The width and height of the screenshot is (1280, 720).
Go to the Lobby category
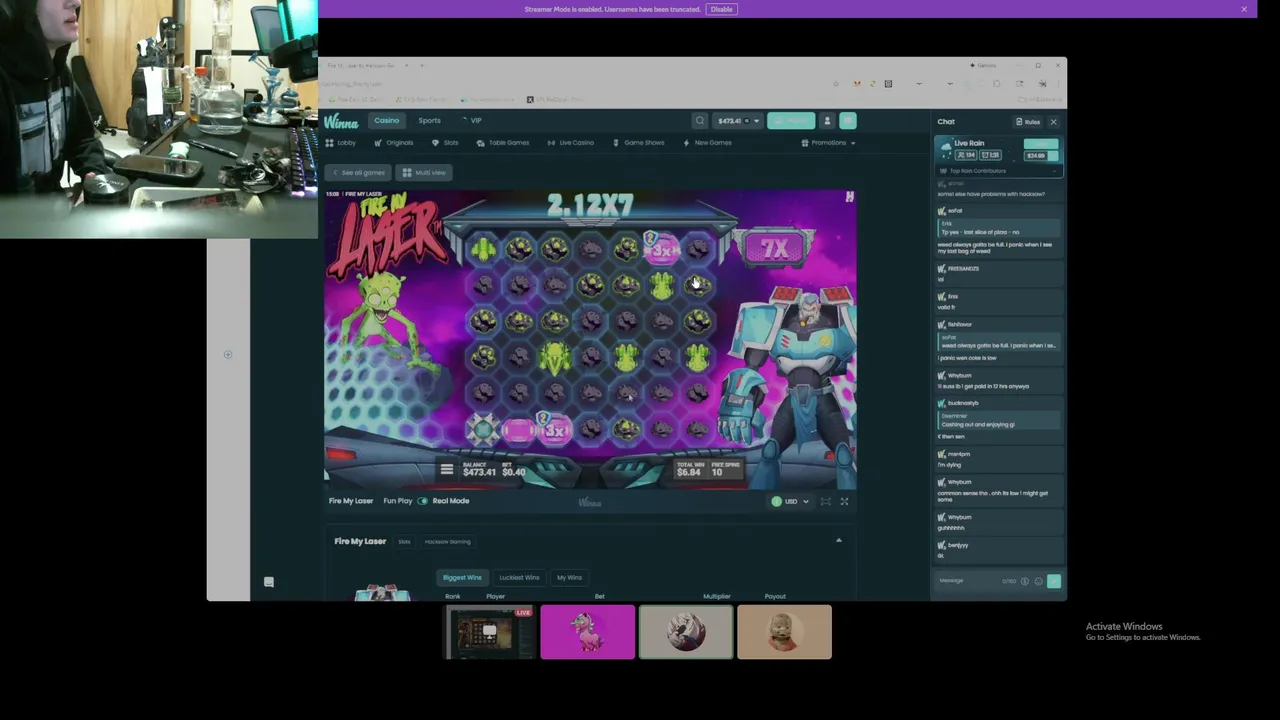341,143
